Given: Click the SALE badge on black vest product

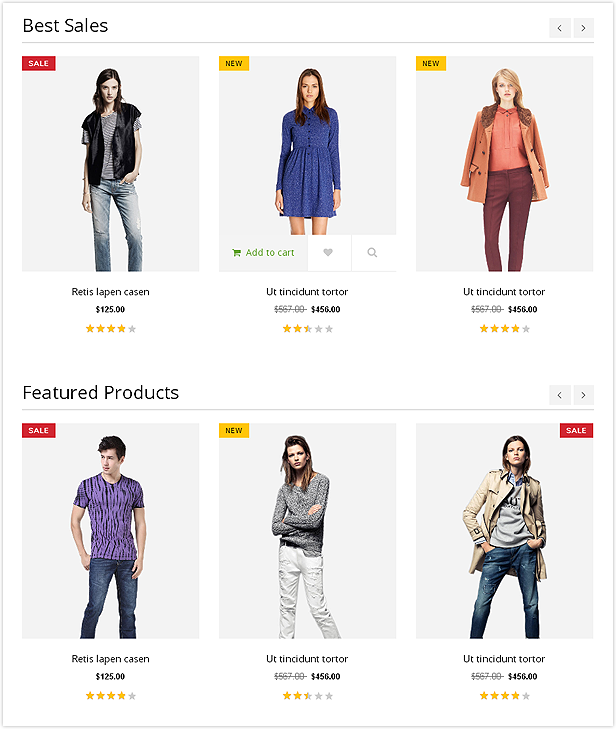Looking at the screenshot, I should [39, 63].
